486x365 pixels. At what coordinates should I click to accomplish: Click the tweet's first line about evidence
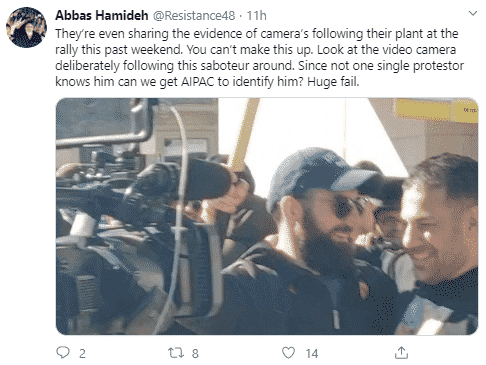coord(257,34)
